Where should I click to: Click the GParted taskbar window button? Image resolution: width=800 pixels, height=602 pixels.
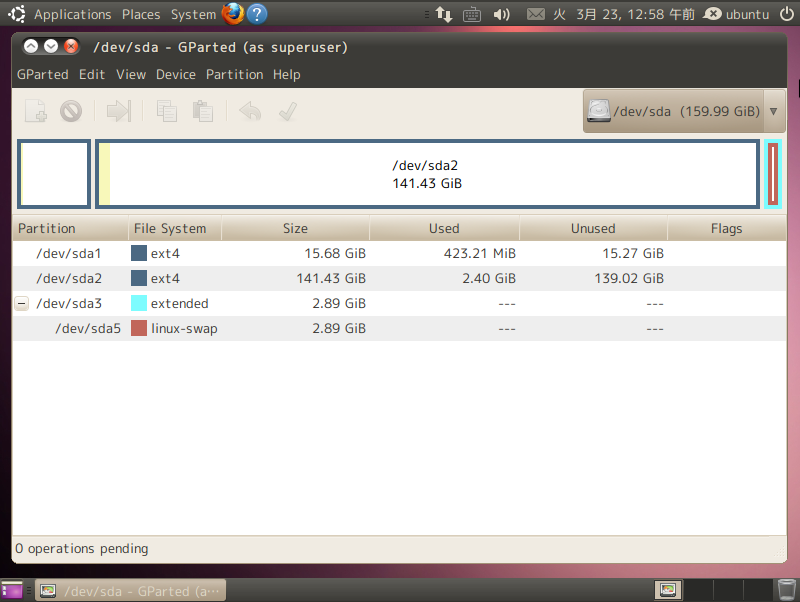(x=131, y=591)
